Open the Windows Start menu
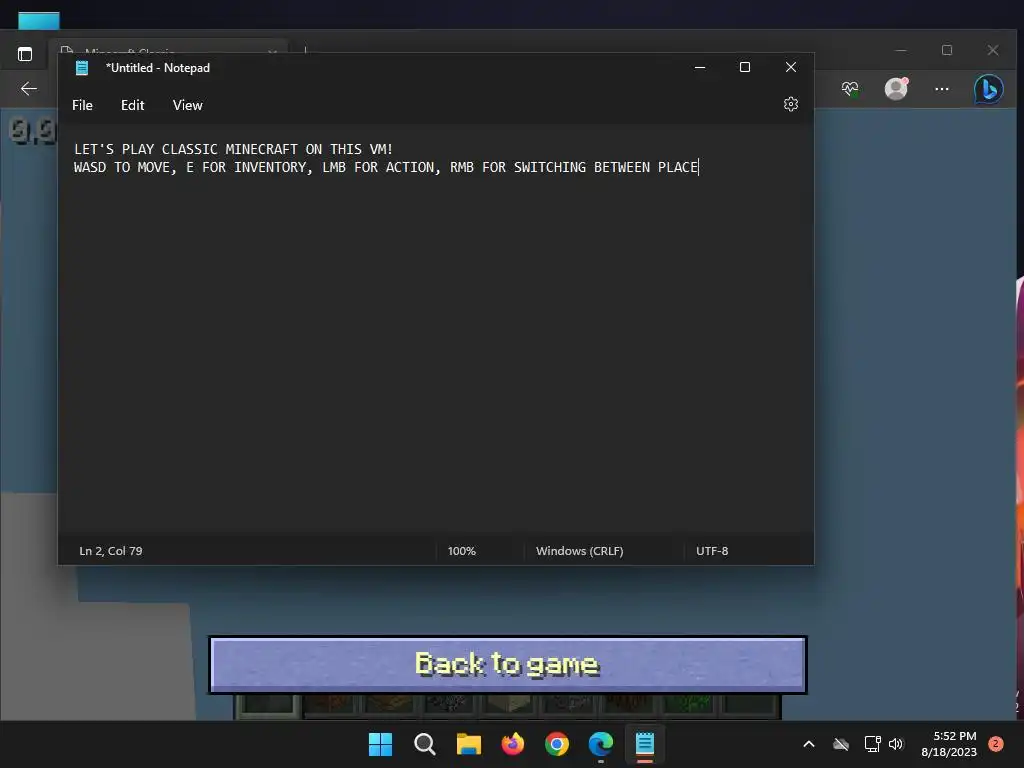The height and width of the screenshot is (768, 1024). [380, 744]
